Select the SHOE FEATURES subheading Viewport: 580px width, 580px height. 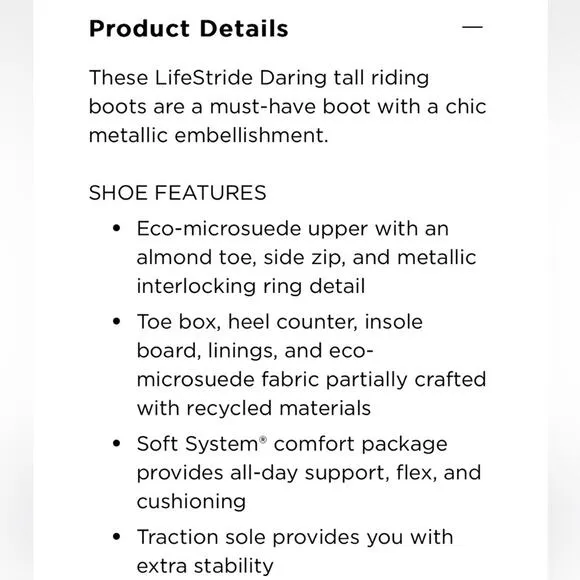[x=178, y=193]
